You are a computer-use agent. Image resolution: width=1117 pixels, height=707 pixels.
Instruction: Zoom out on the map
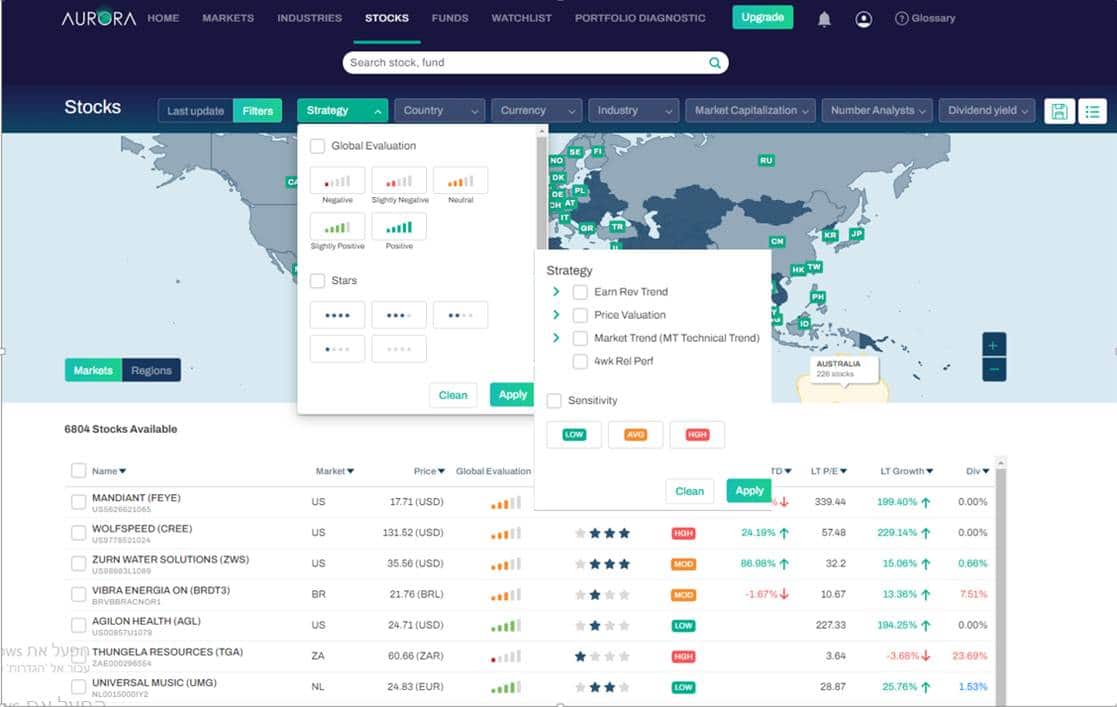(x=993, y=369)
